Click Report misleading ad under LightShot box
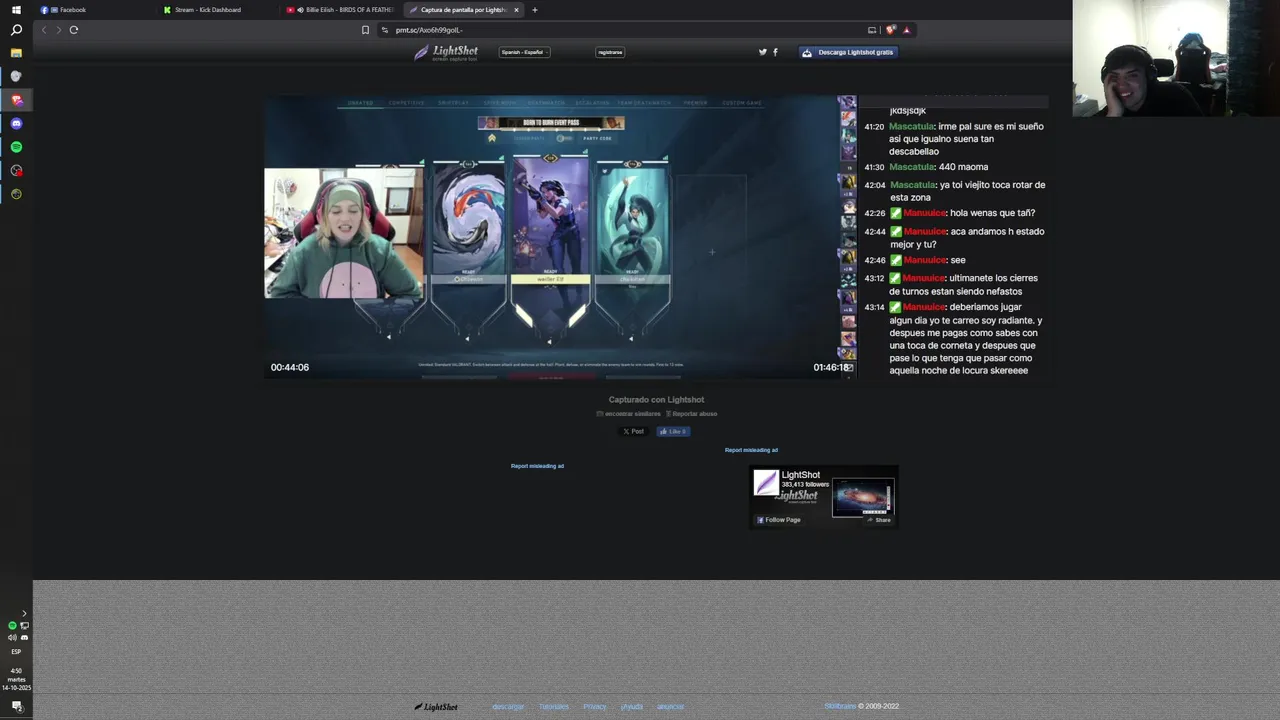Viewport: 1280px width, 720px height. pos(751,450)
